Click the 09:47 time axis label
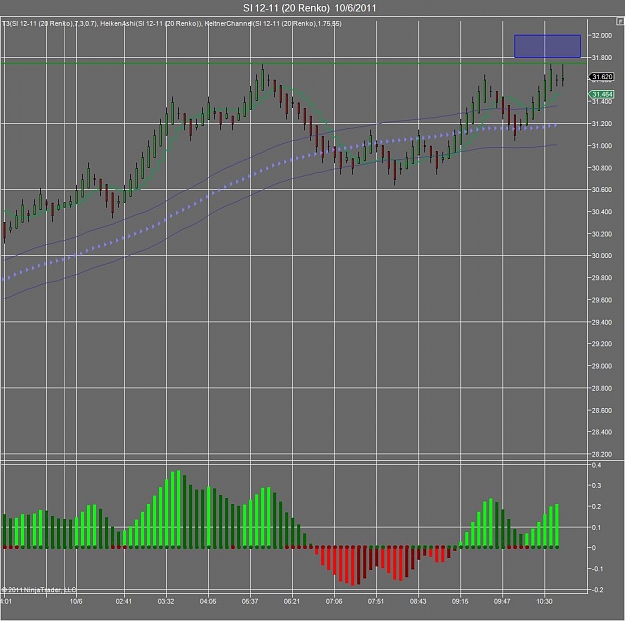This screenshot has width=625, height=621. click(502, 601)
